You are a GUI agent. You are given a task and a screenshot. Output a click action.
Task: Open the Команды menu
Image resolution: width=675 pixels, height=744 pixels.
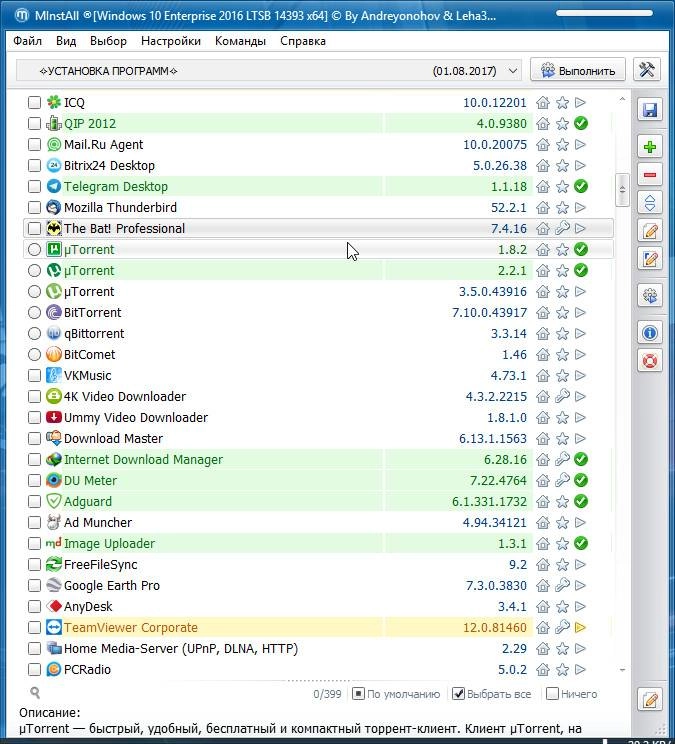(240, 41)
